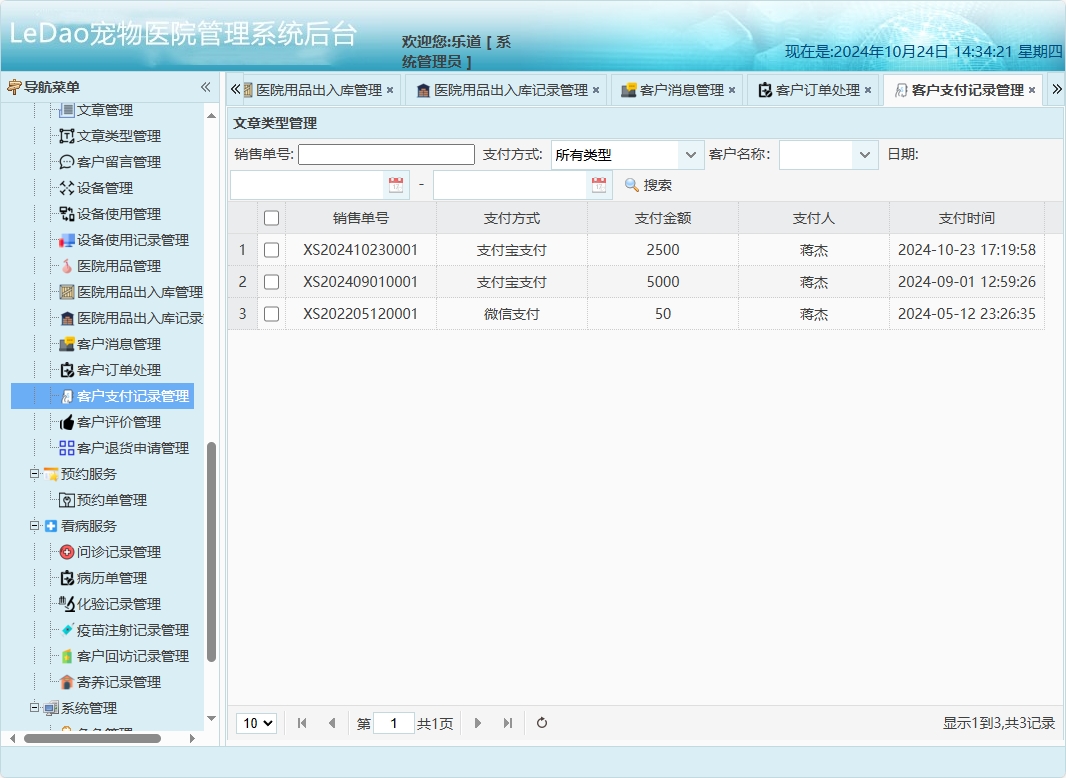Click the » icon to reveal hidden tabs
Viewport: 1066px width, 778px height.
tap(1055, 89)
